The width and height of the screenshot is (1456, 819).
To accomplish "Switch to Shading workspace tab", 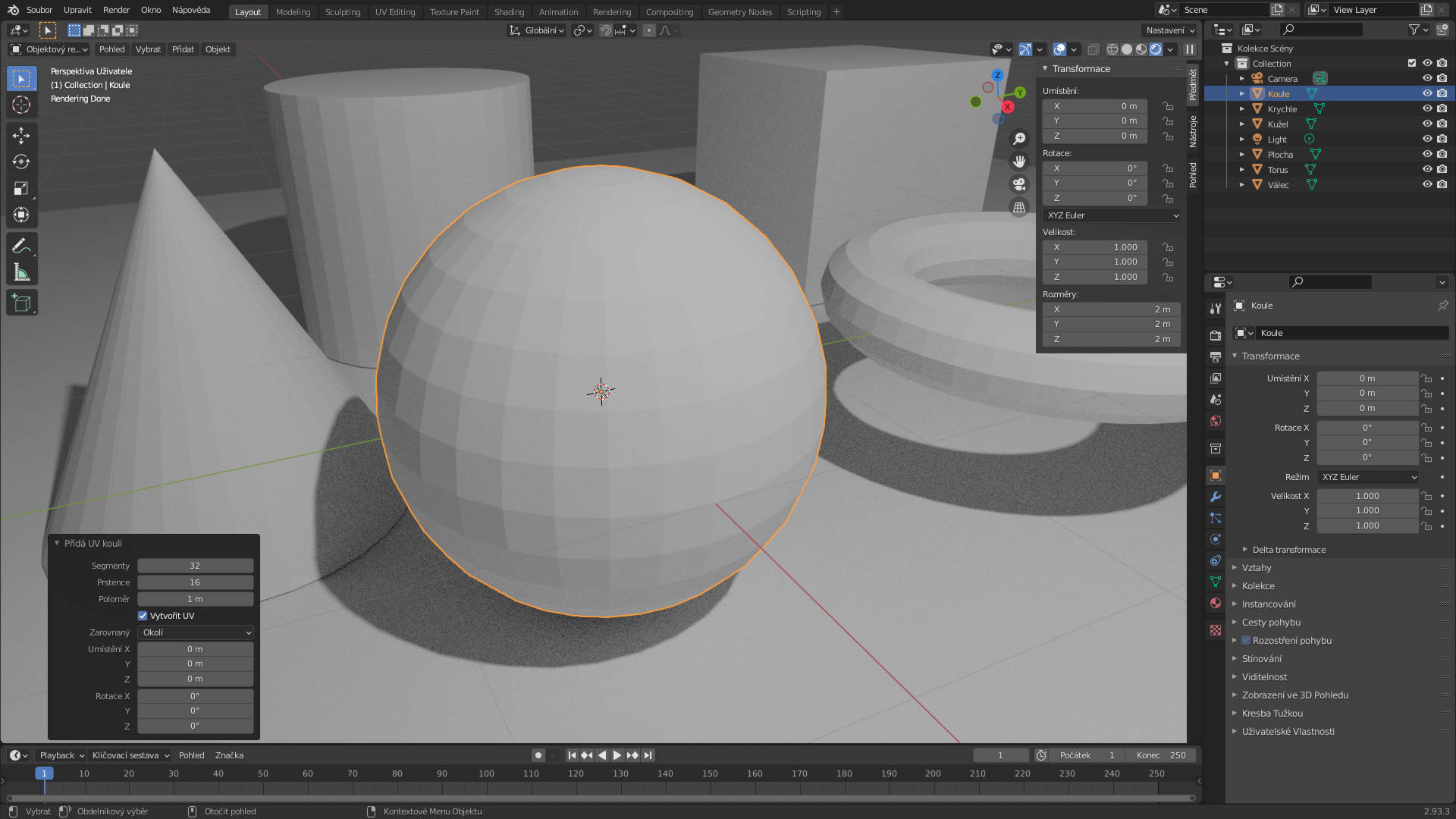I will pyautogui.click(x=509, y=12).
